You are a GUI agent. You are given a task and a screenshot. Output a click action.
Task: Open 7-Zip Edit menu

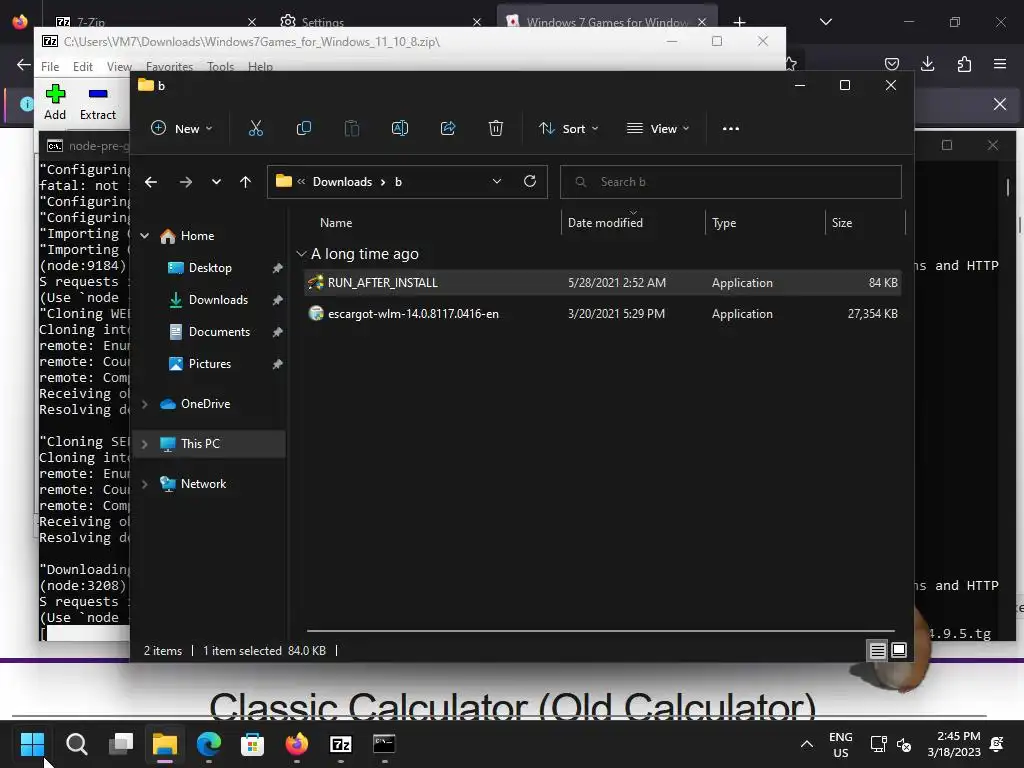point(82,67)
